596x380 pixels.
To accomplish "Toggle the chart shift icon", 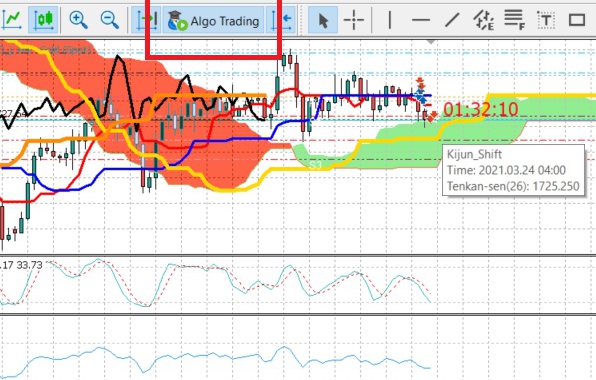I will tap(281, 19).
